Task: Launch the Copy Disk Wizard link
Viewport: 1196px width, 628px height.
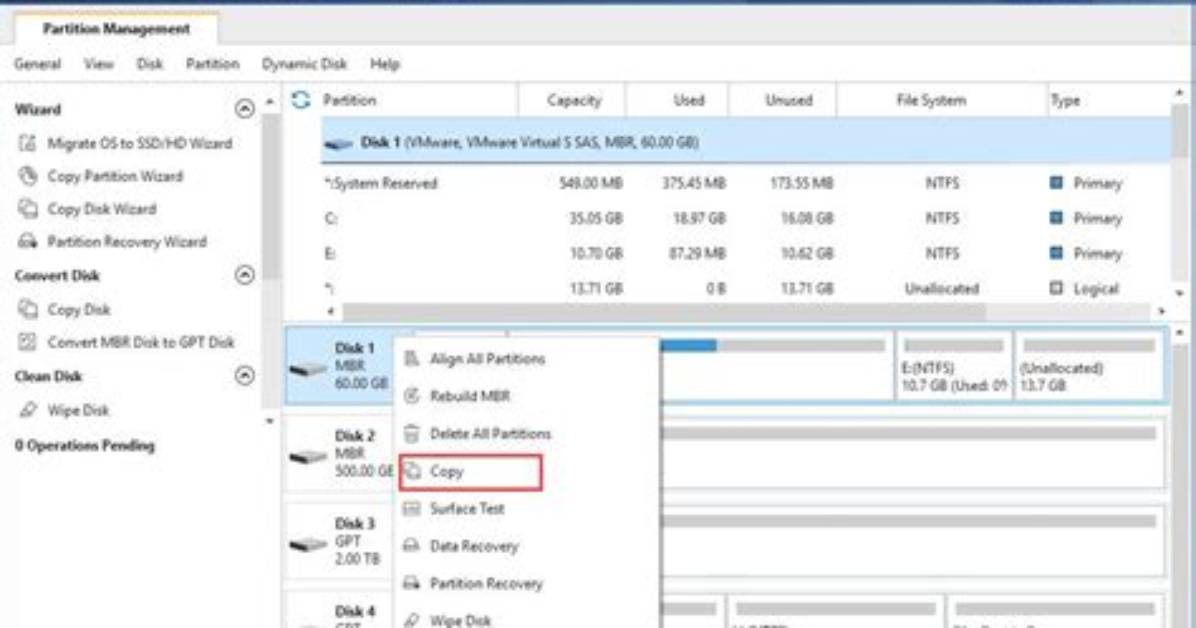Action: tap(101, 209)
